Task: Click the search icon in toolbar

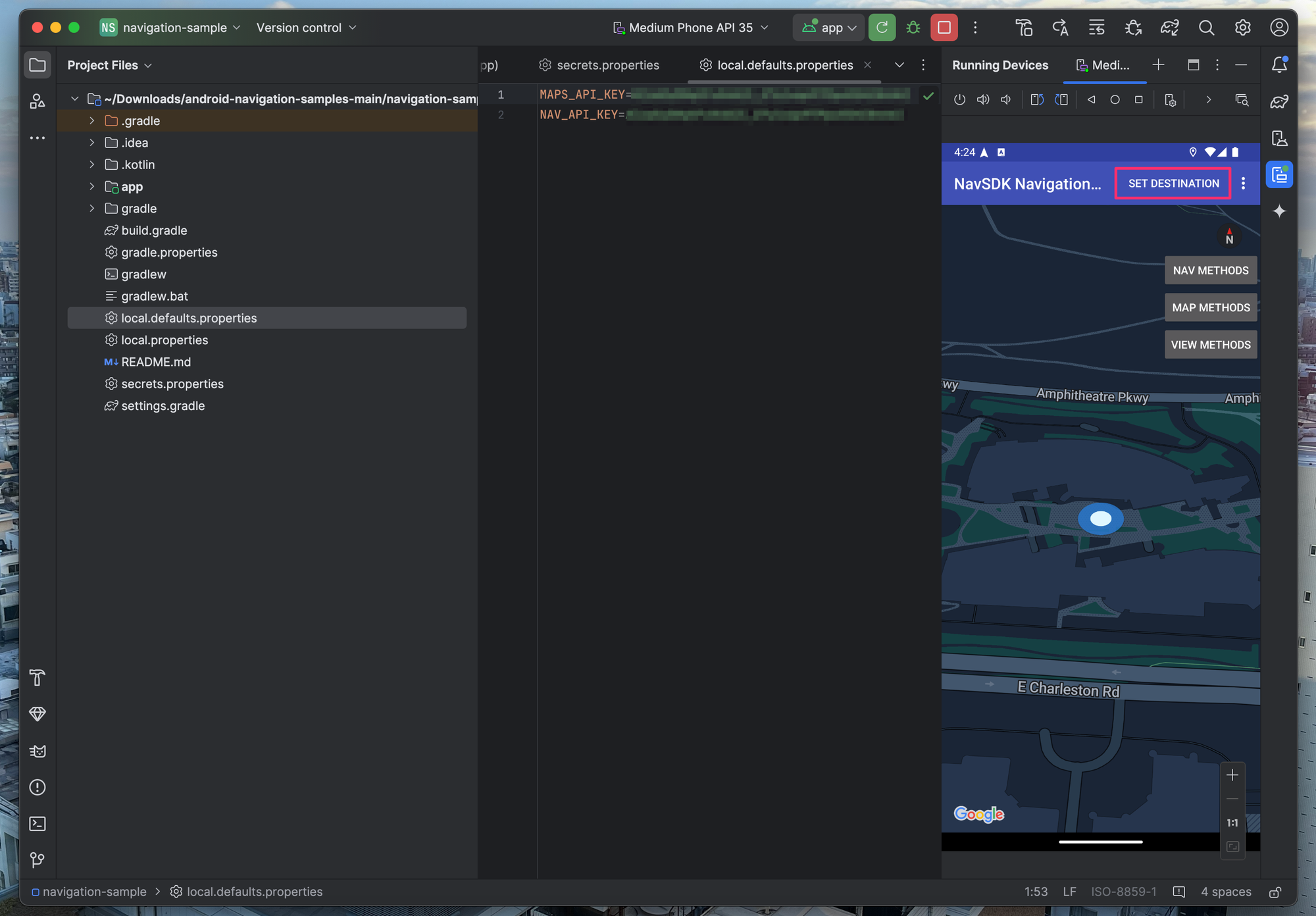Action: pos(1206,27)
